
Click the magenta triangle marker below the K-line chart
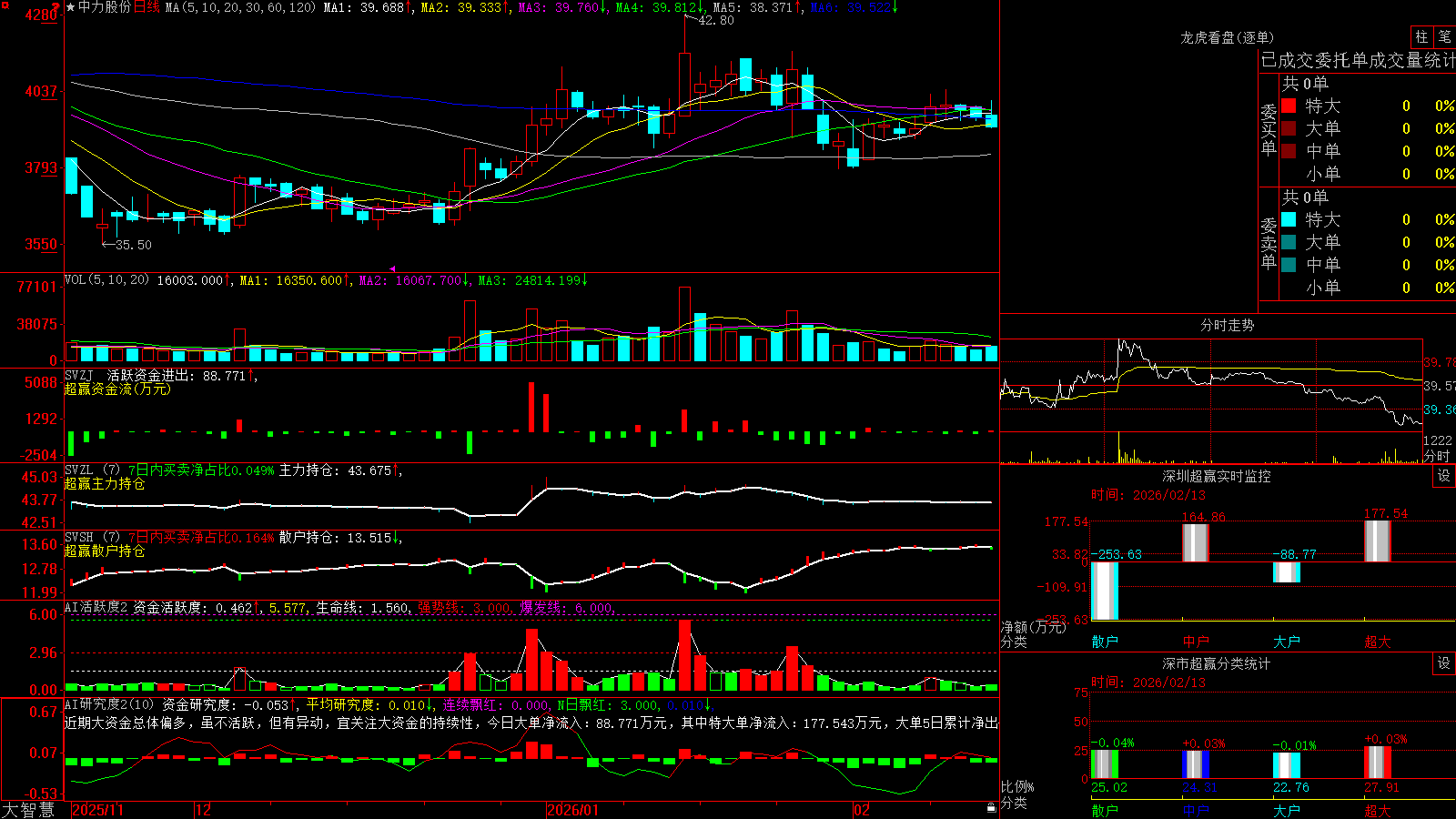click(392, 268)
